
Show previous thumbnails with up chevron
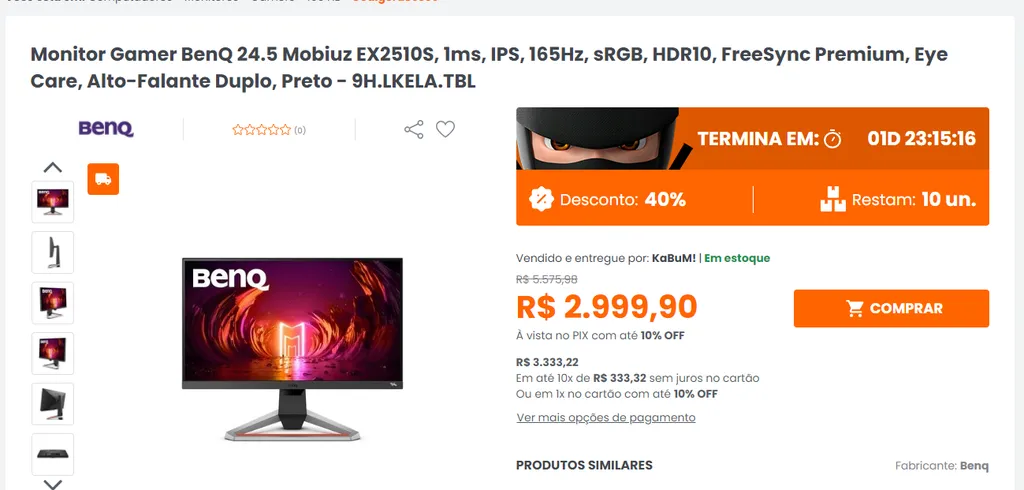[53, 167]
